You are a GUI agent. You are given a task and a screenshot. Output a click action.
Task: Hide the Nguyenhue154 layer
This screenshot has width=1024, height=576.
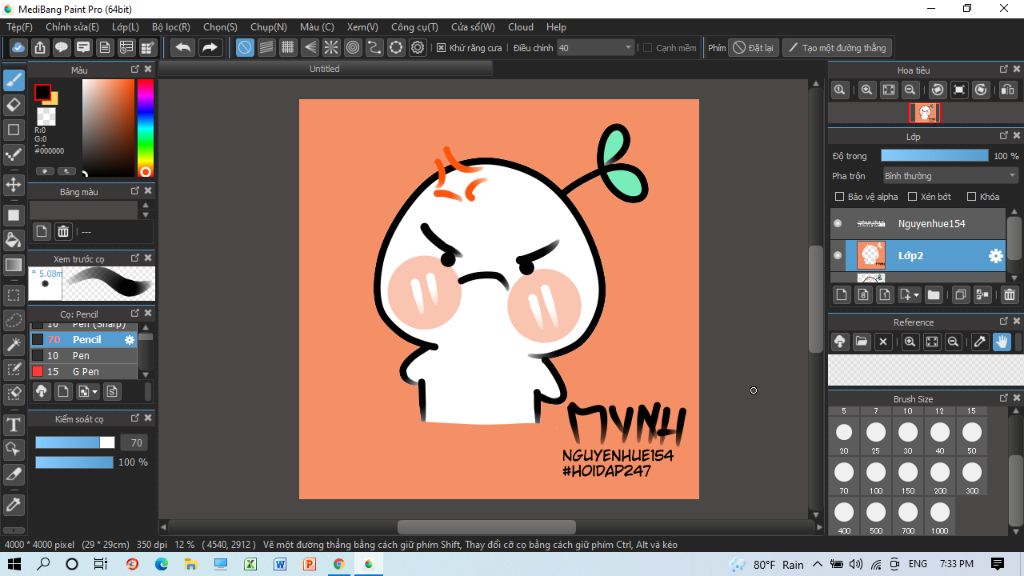(x=838, y=223)
